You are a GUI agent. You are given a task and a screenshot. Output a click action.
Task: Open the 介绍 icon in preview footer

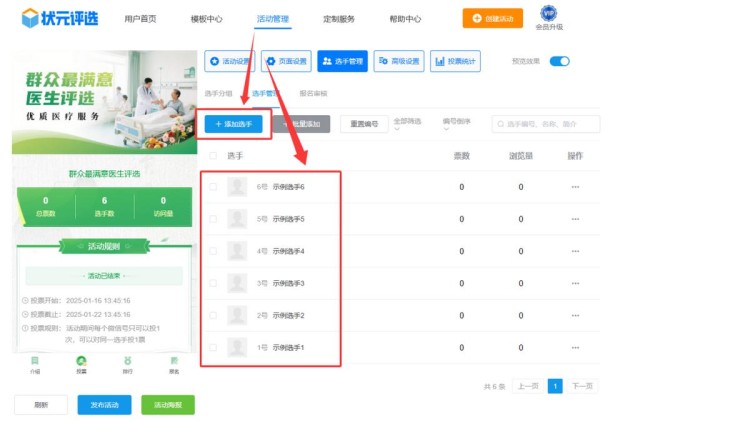click(x=35, y=363)
